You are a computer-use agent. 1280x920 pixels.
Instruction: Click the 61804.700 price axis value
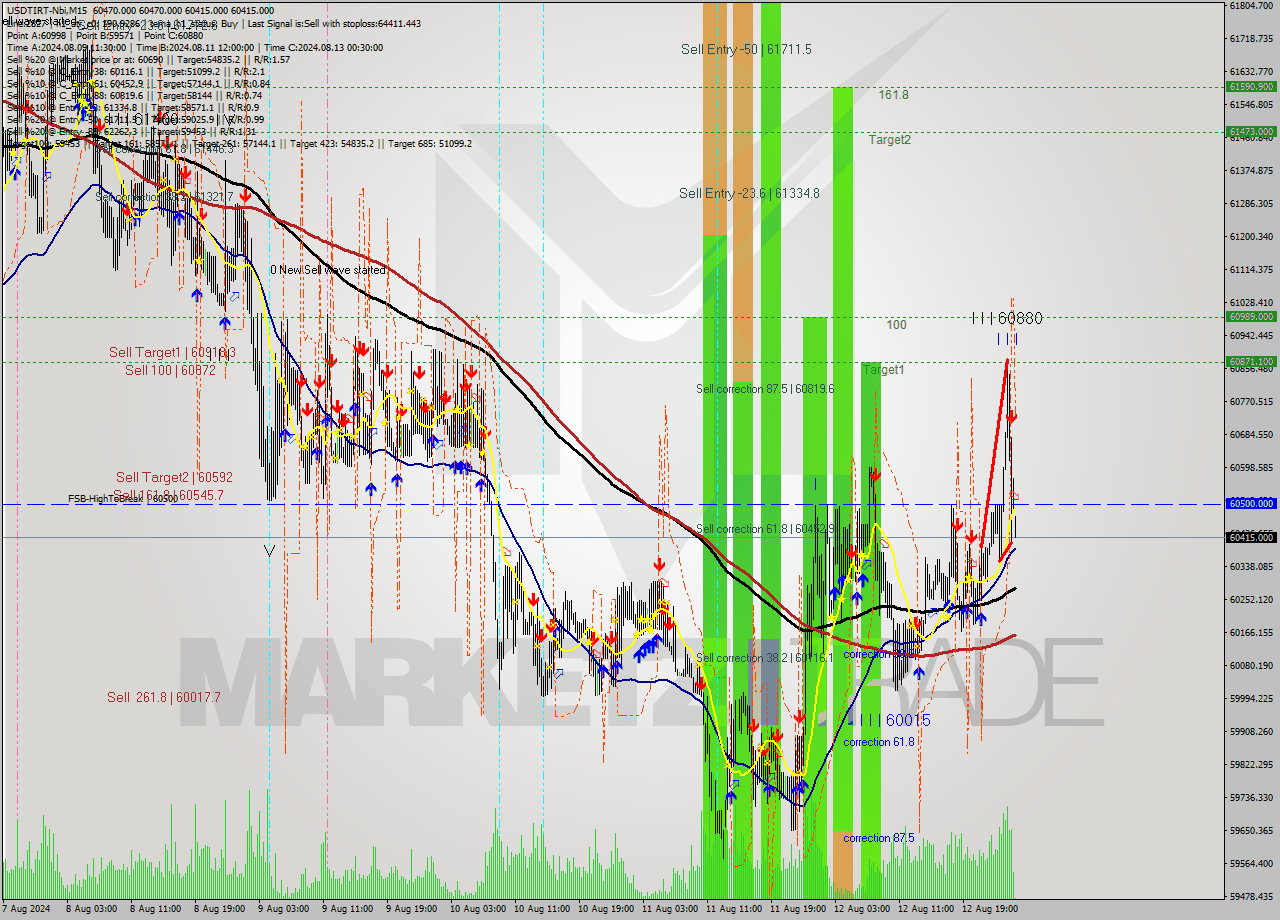point(1251,6)
